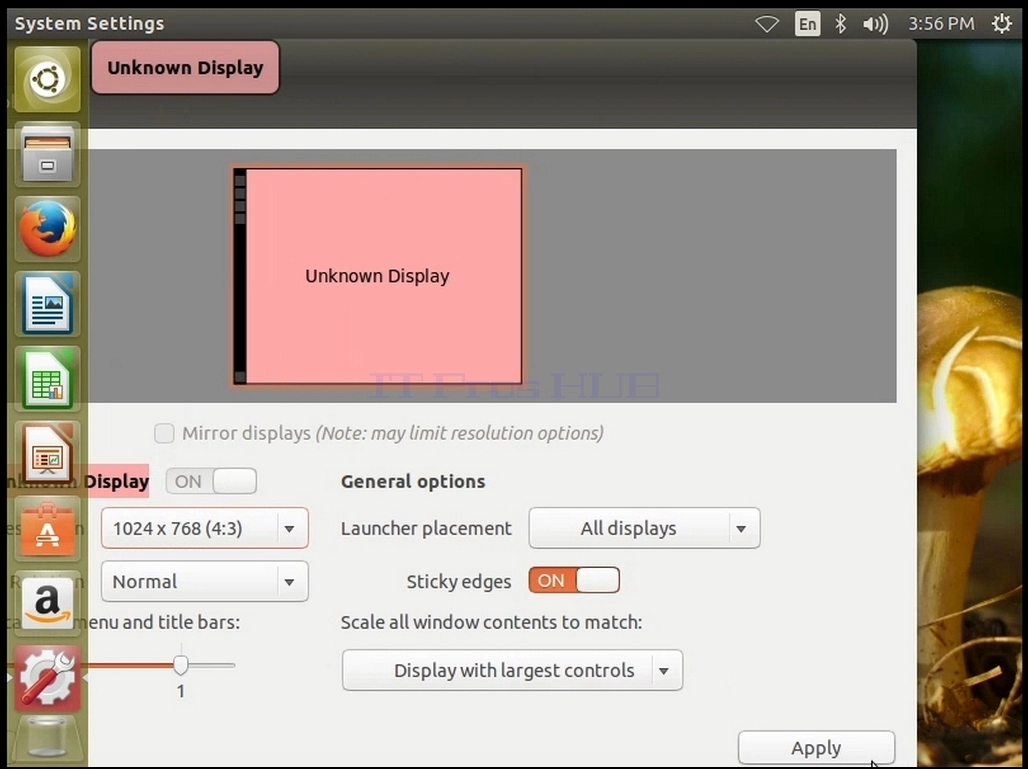Open the sound volume indicator
This screenshot has height=769, width=1028.
coord(875,24)
